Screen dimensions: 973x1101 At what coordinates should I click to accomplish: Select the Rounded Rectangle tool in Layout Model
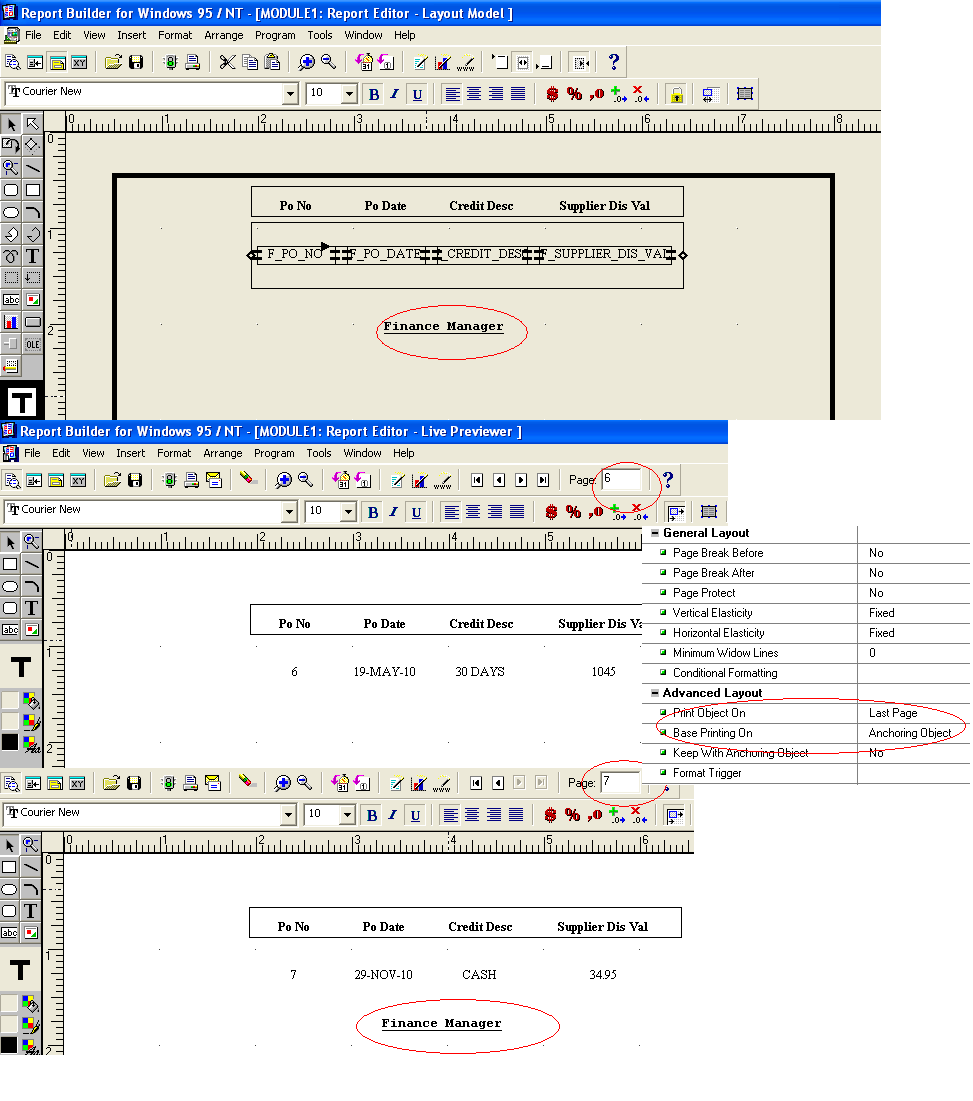pyautogui.click(x=10, y=190)
